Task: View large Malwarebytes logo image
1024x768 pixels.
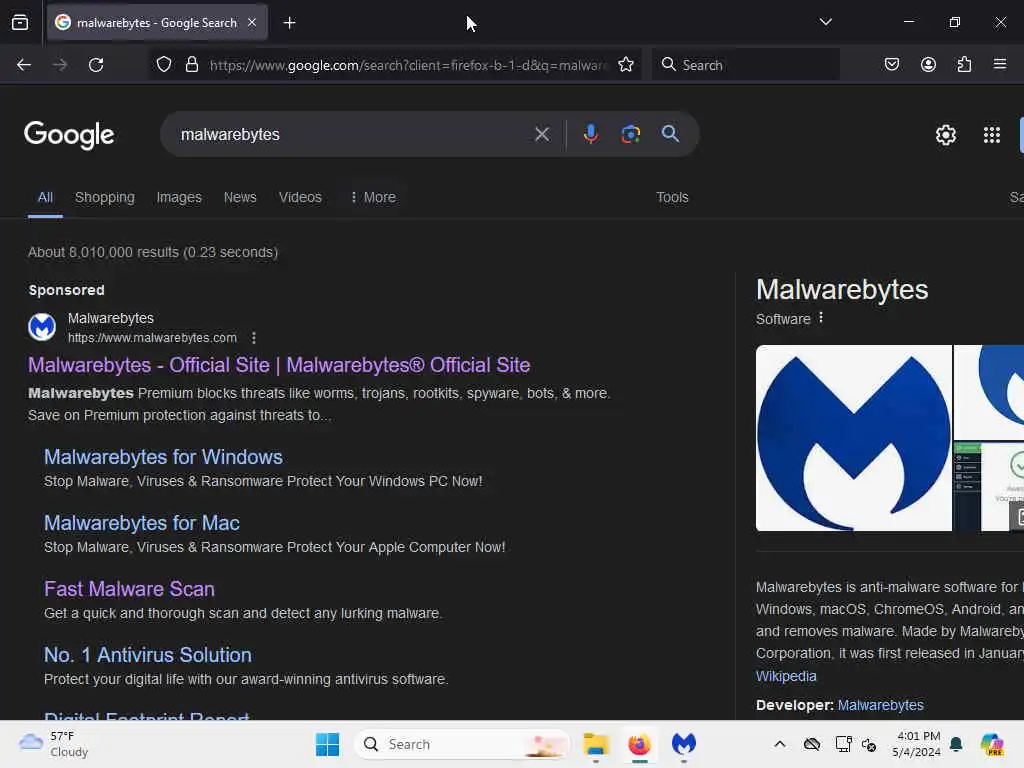Action: pos(854,438)
